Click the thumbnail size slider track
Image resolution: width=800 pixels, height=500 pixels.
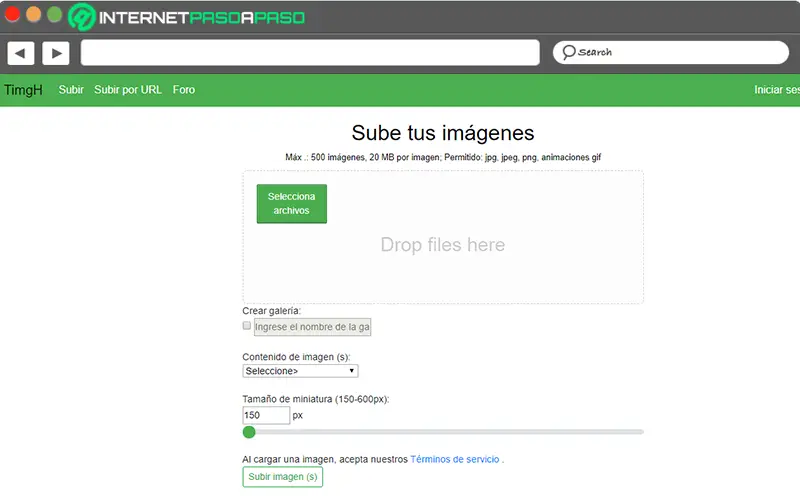tap(443, 432)
